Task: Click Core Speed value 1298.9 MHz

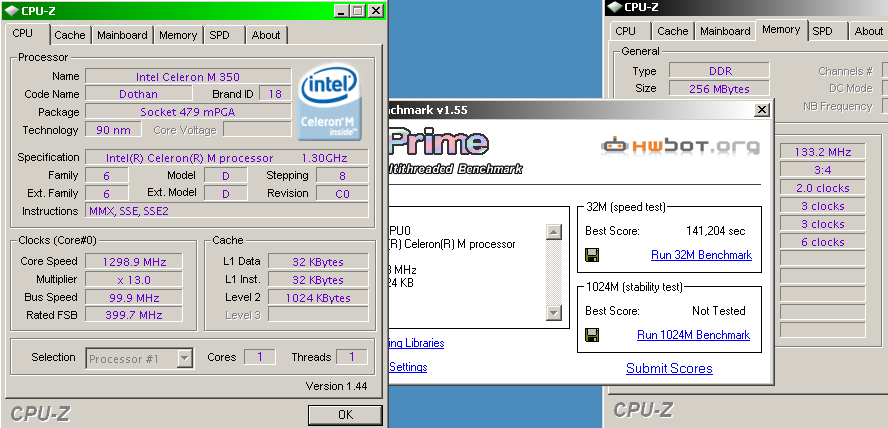Action: [x=134, y=262]
